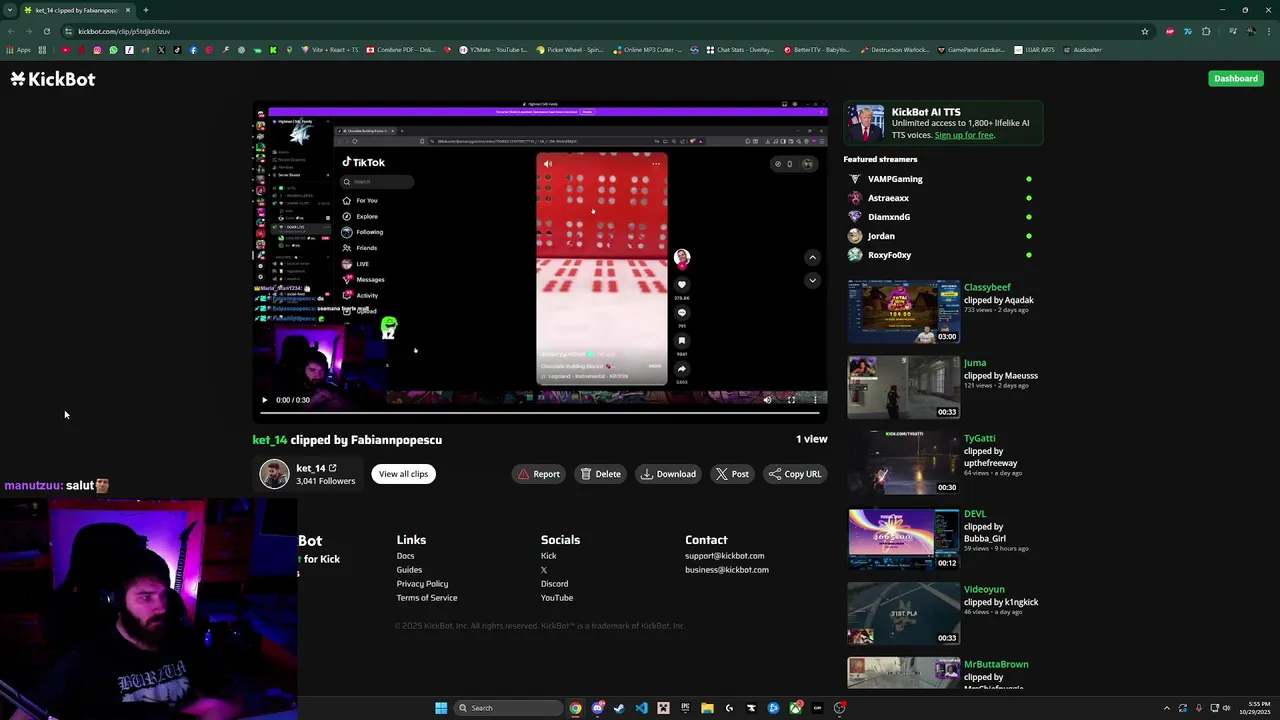The width and height of the screenshot is (1280, 720).
Task: Go back in browser history
Action: coord(10,31)
